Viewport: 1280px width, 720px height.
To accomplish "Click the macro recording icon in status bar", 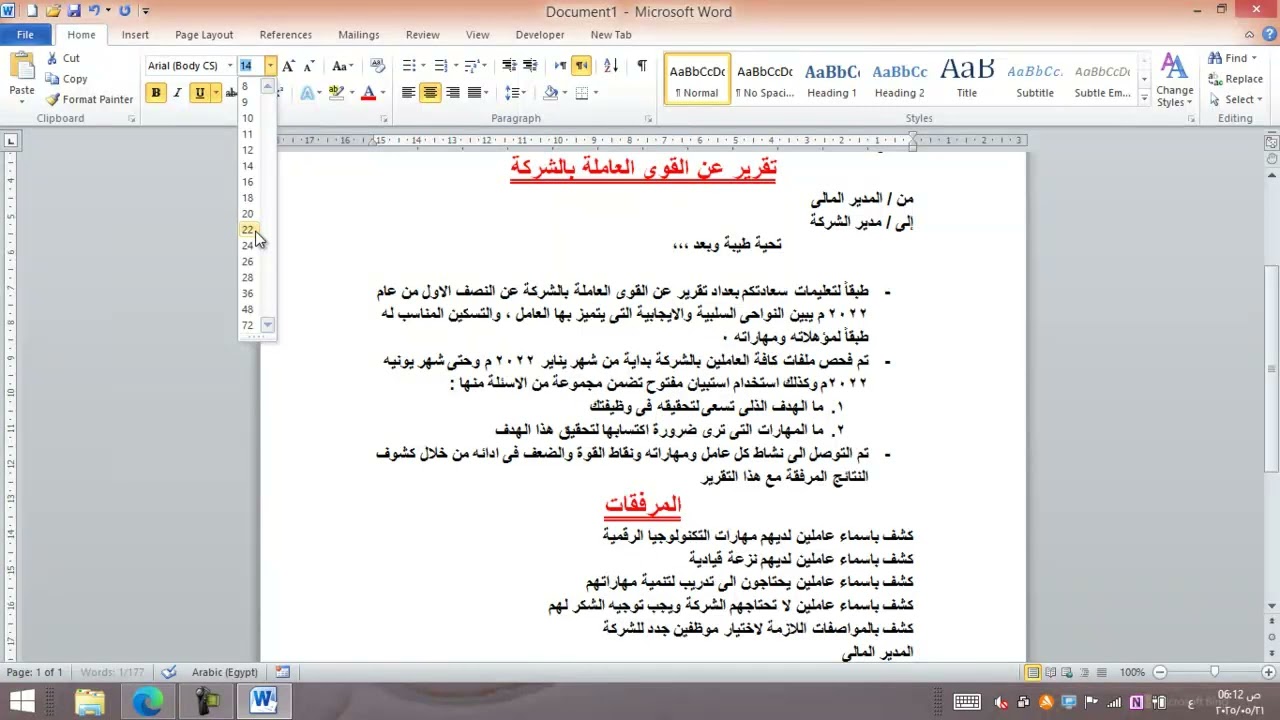I will coord(283,672).
